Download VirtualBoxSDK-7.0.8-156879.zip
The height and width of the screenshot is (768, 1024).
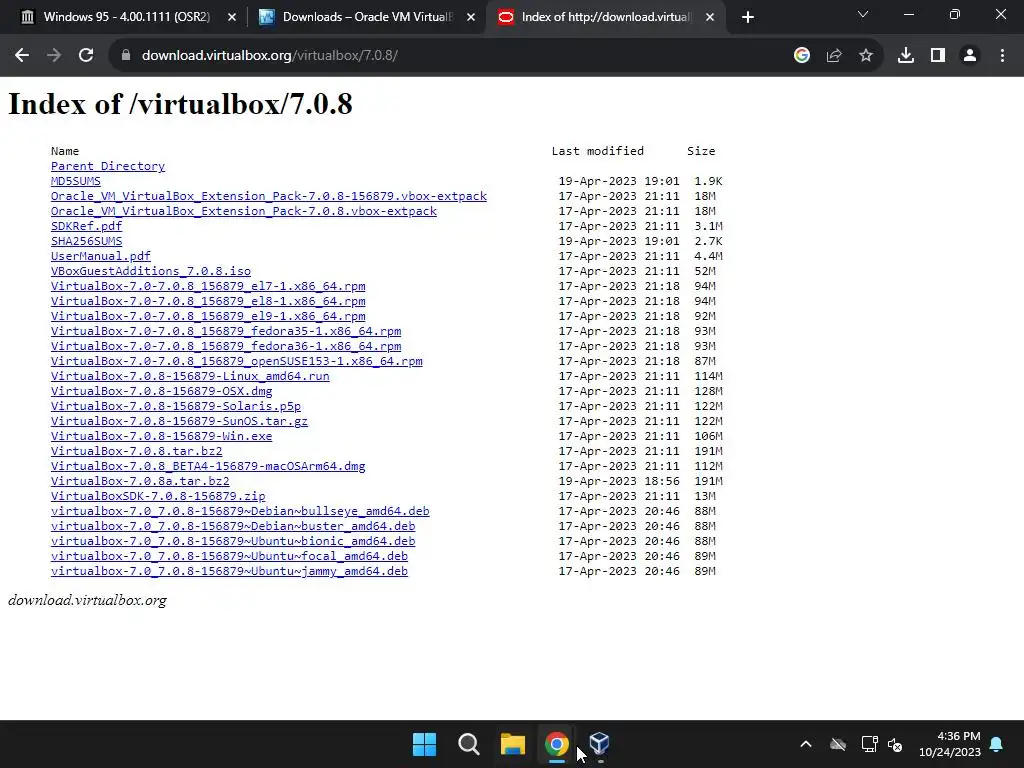tap(158, 496)
